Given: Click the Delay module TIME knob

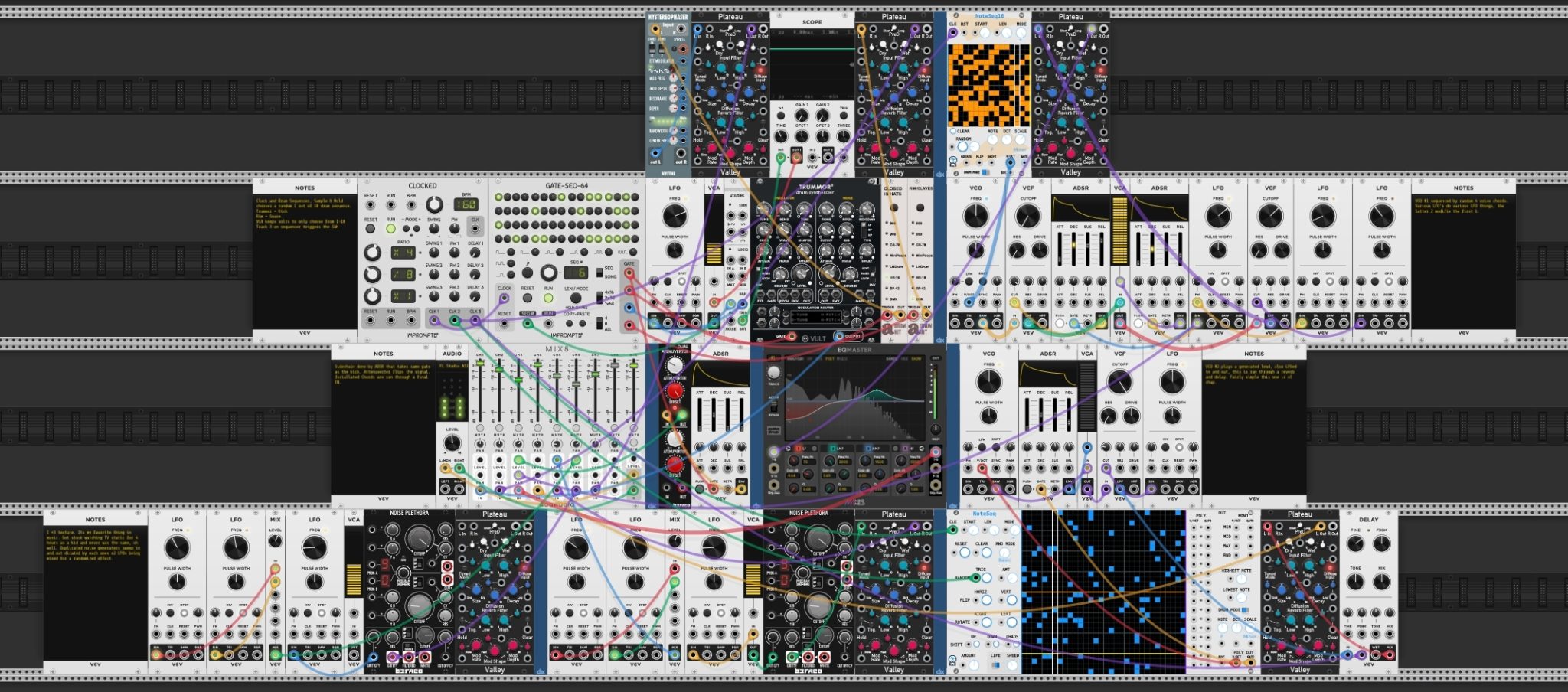Looking at the screenshot, I should (x=1355, y=543).
